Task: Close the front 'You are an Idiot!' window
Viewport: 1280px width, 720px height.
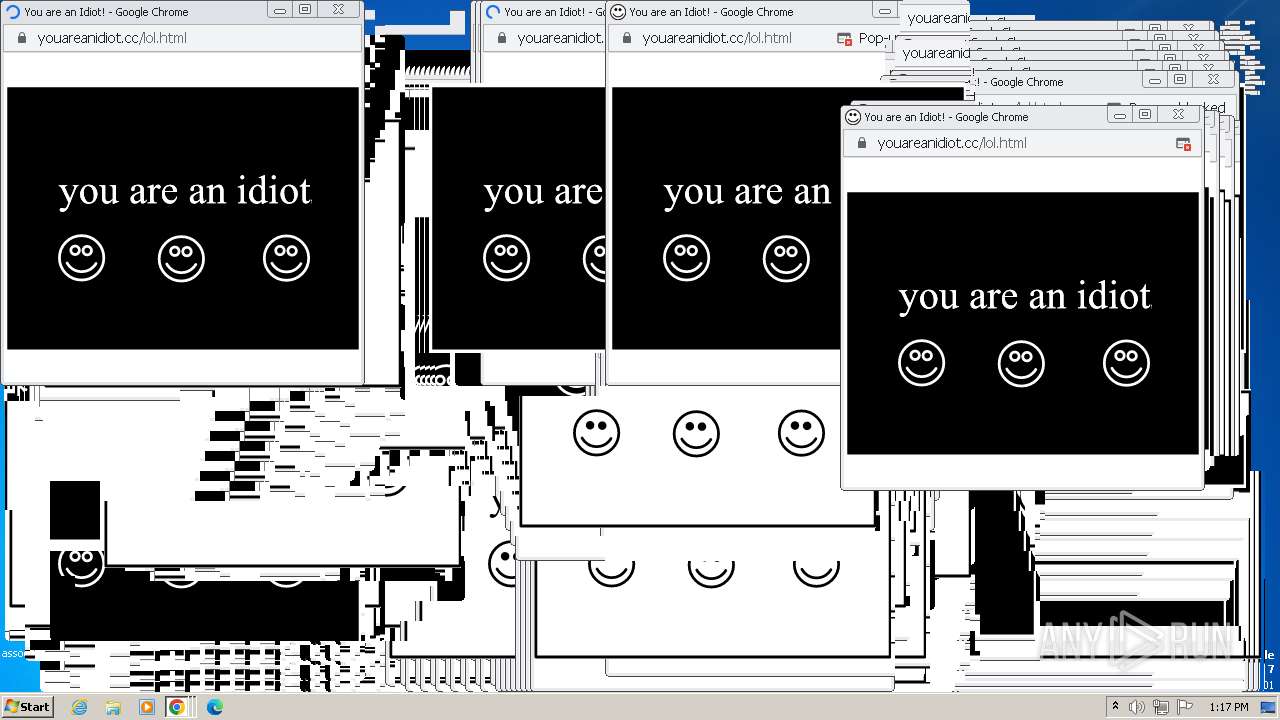Action: 1179,114
